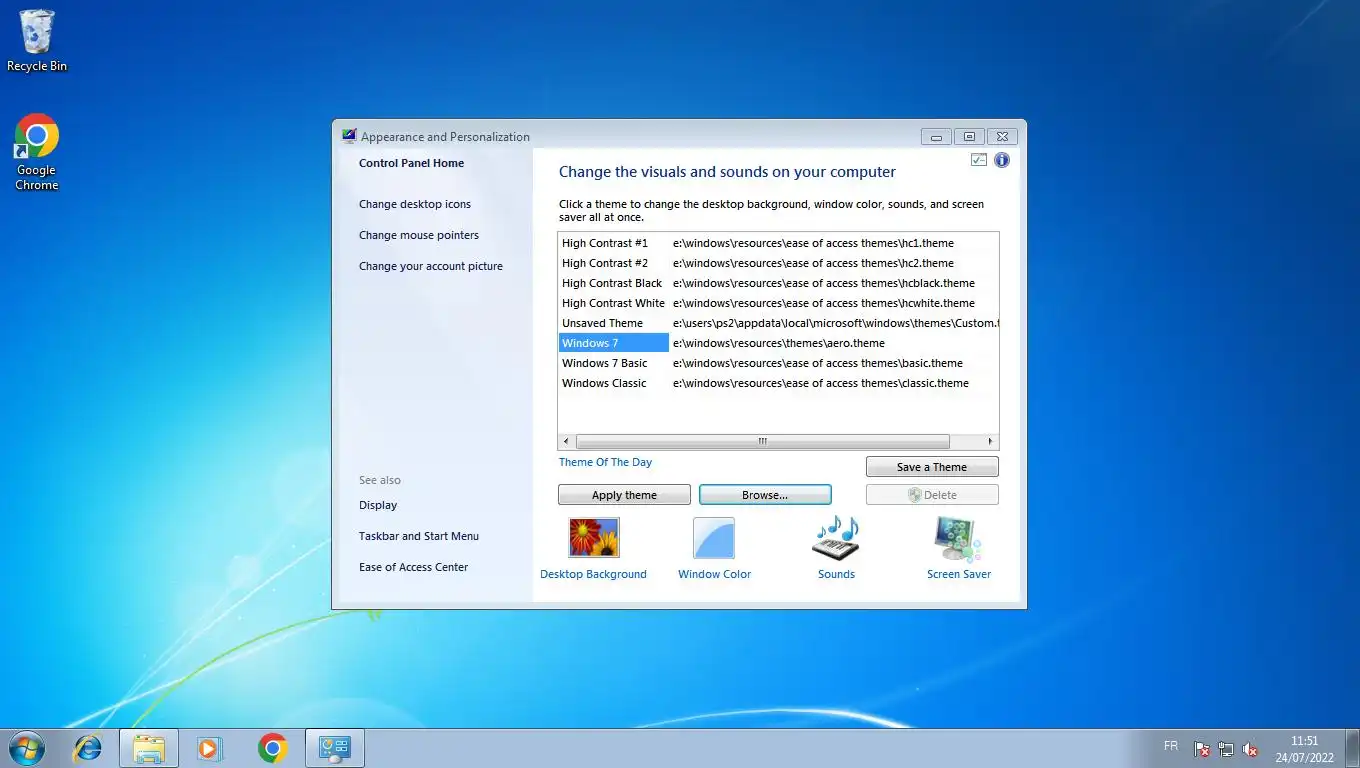Viewport: 1360px width, 768px height.
Task: Select the Windows Classic theme
Action: tap(778, 383)
